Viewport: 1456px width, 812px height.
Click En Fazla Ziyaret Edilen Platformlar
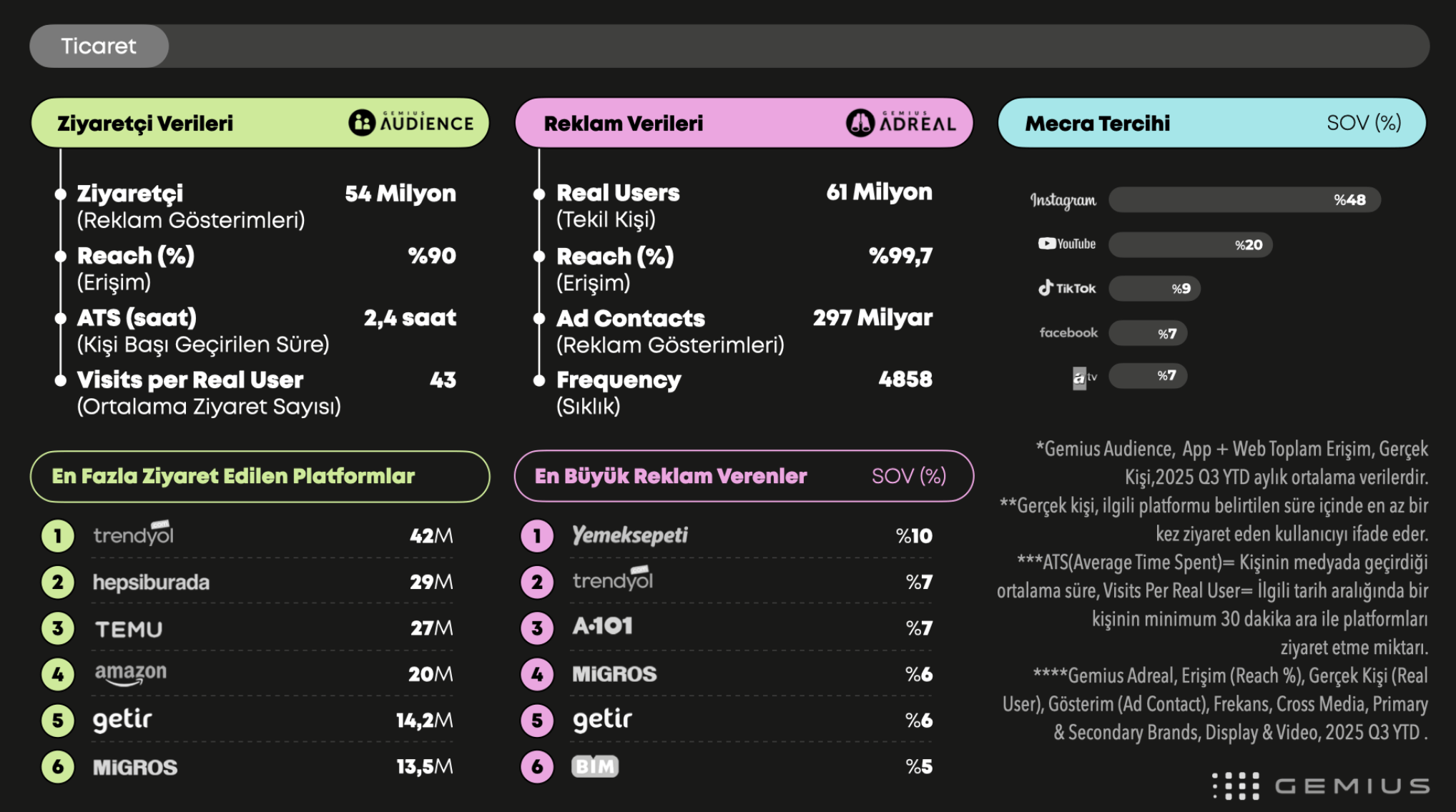click(x=233, y=476)
